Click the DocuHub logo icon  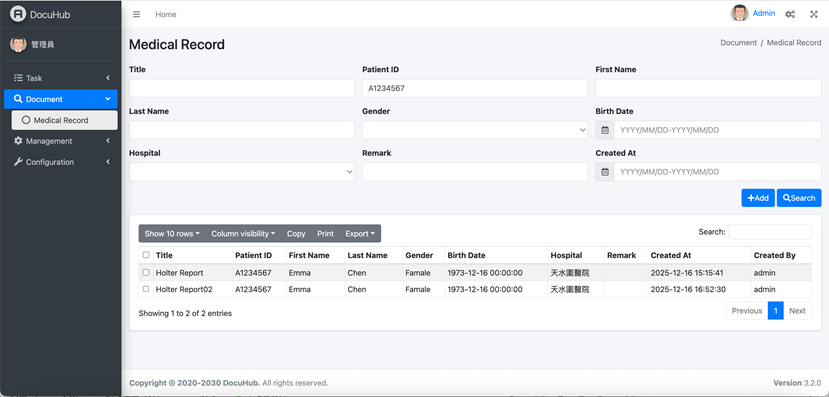click(18, 14)
